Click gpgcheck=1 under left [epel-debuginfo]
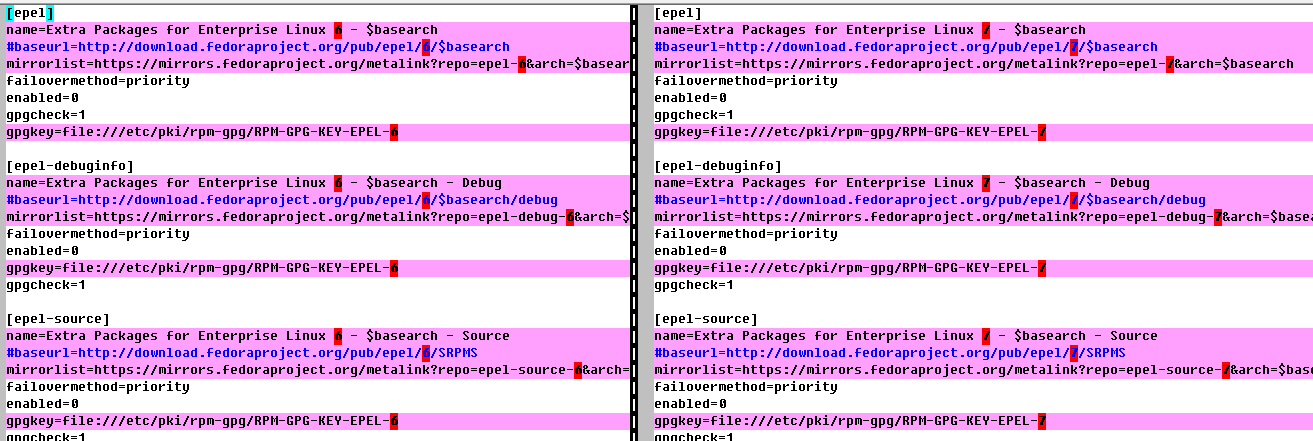The image size is (1313, 441). coord(47,285)
